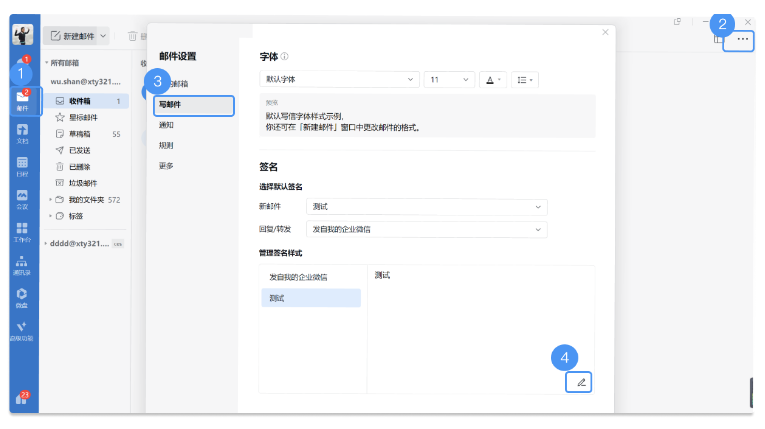Open the 日程 (Calendar) sidebar icon

[21, 166]
